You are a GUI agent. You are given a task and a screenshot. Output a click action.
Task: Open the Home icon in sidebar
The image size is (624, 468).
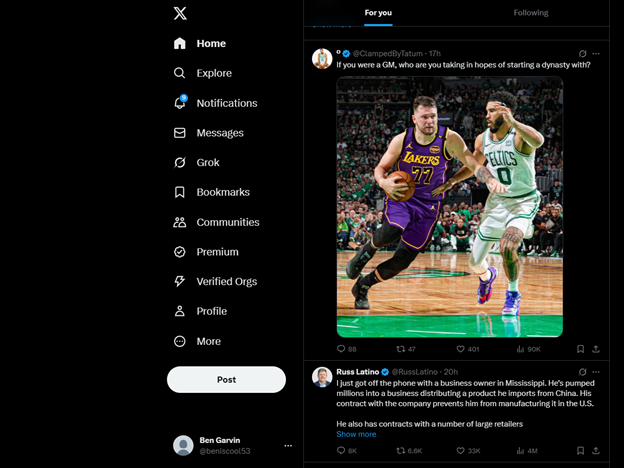click(179, 43)
